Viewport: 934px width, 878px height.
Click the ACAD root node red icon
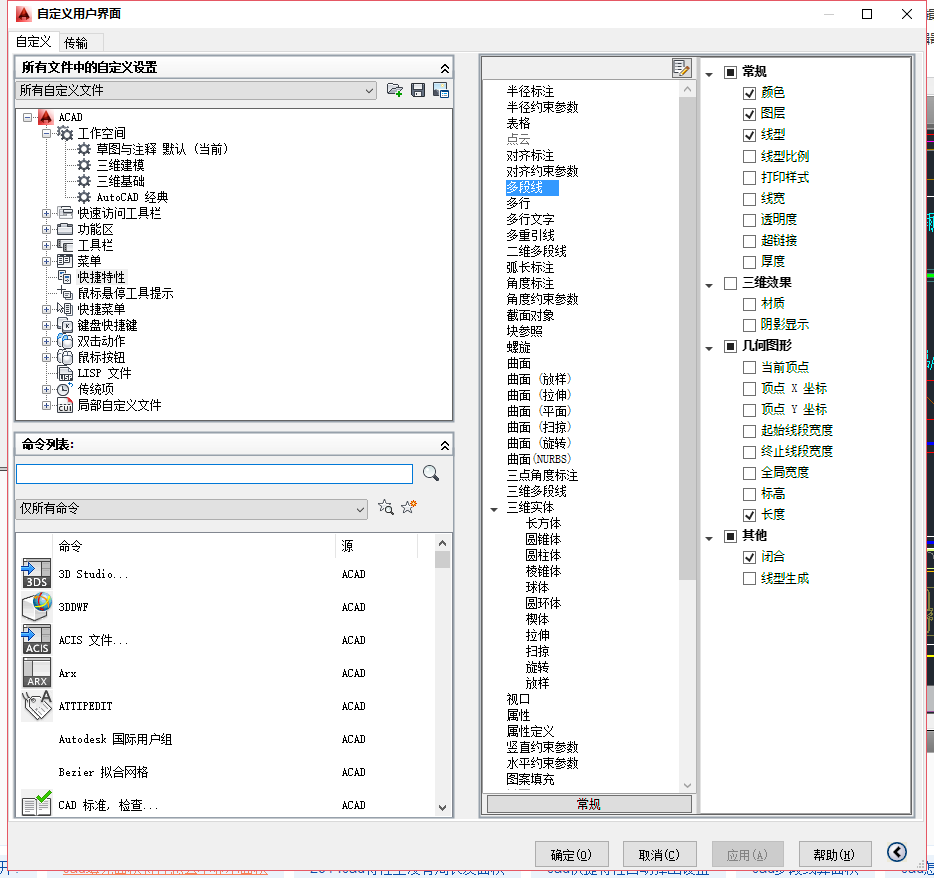46,117
